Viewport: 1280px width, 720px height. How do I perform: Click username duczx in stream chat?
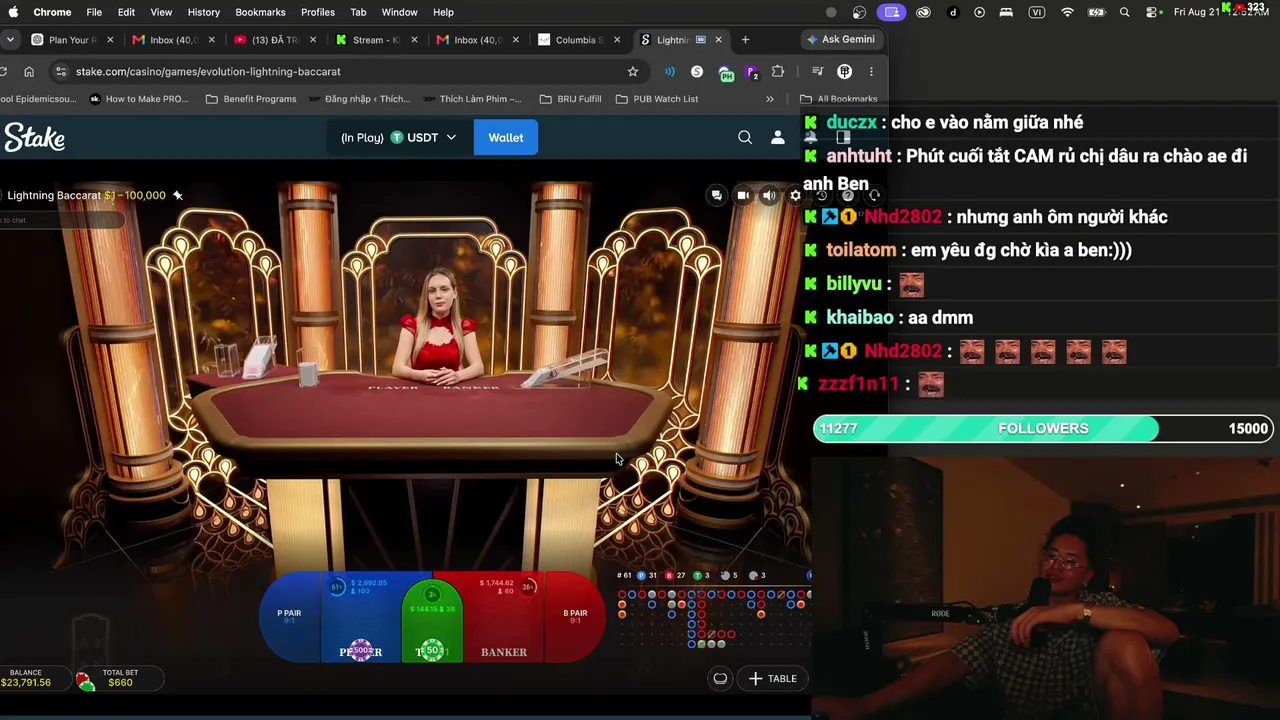[852, 122]
